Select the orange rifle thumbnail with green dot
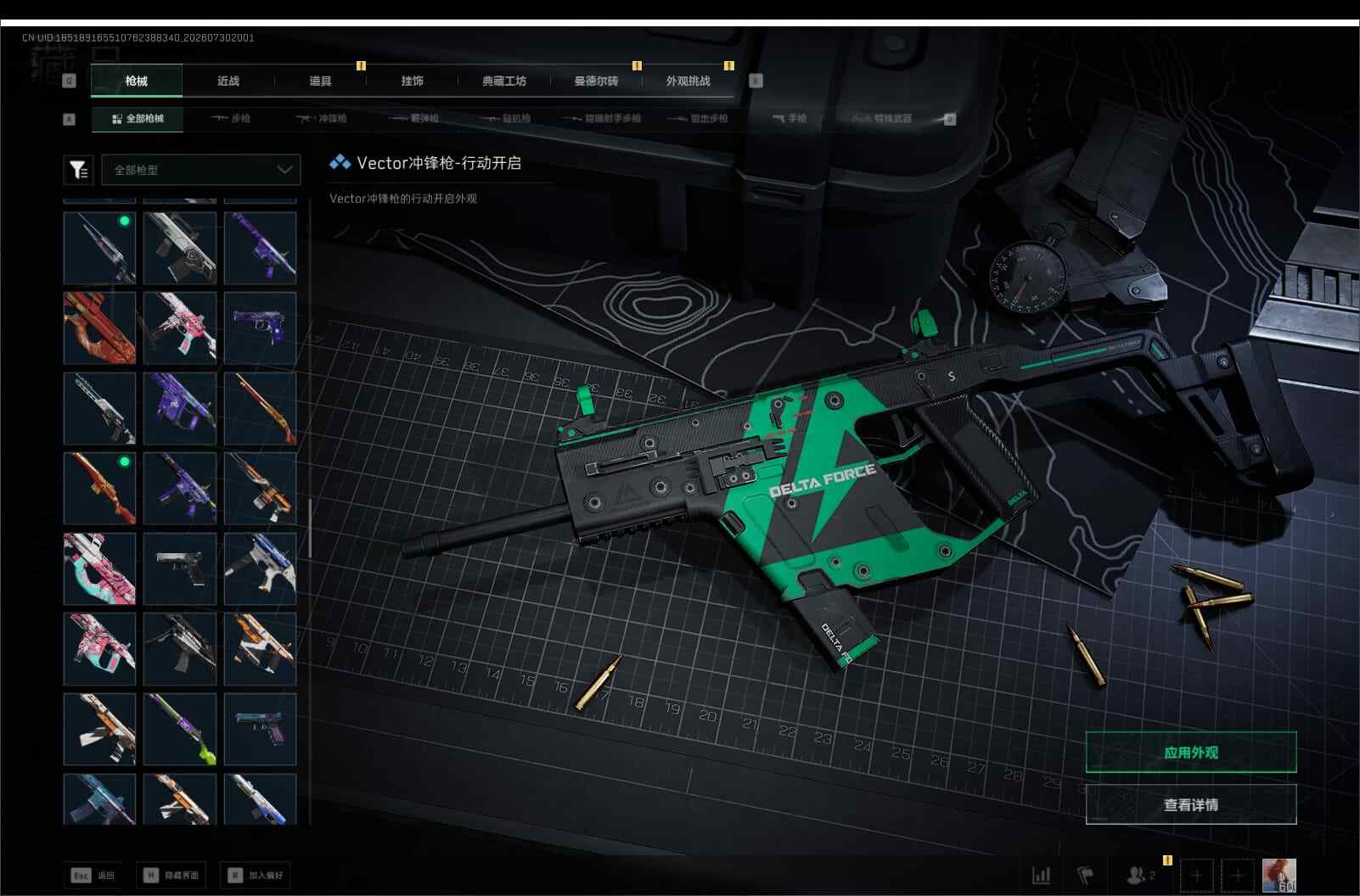Viewport: 1360px width, 896px height. tap(99, 488)
